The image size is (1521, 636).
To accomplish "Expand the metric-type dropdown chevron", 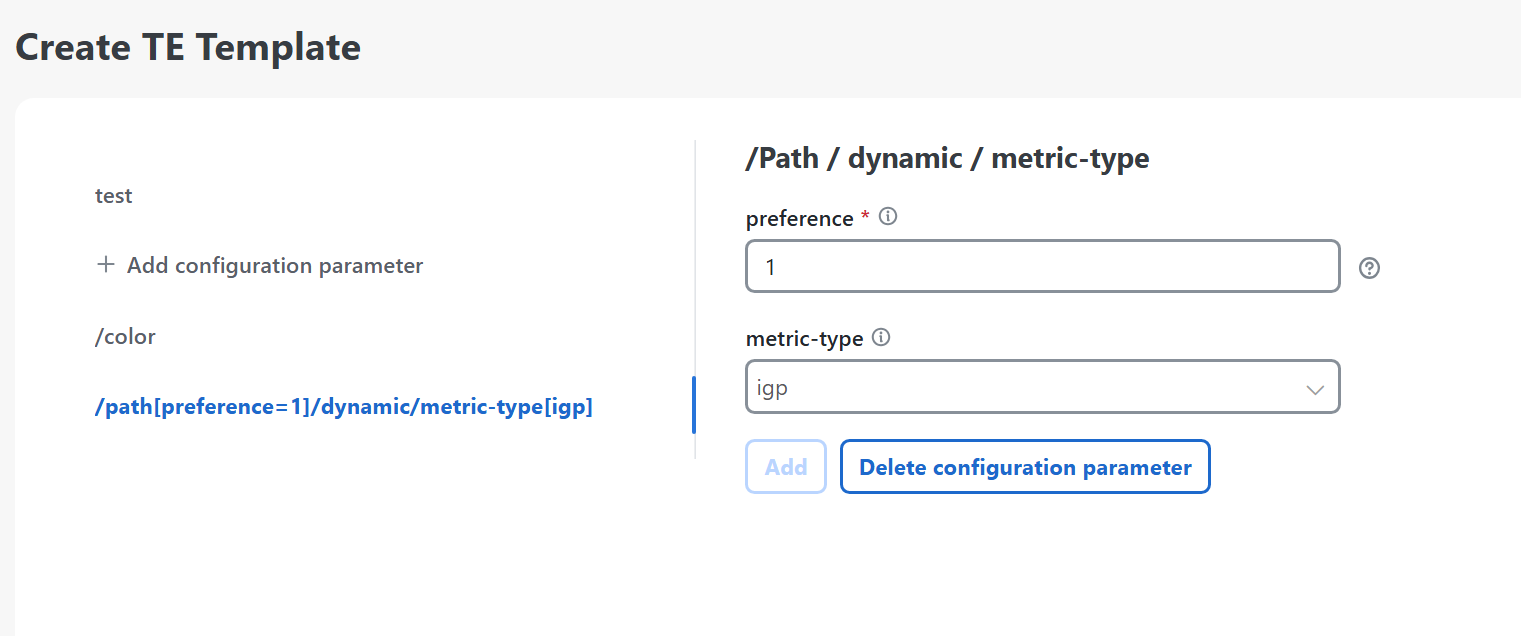I will pos(1315,389).
